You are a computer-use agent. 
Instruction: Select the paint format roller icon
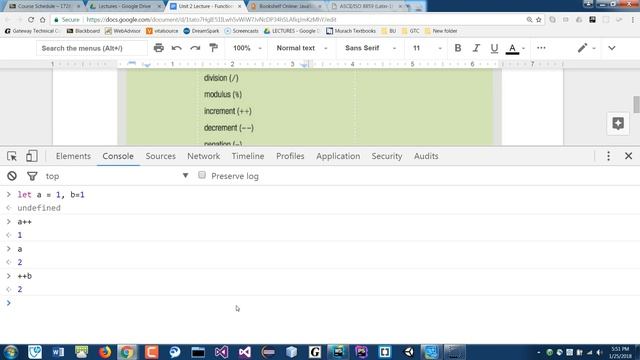coord(213,48)
